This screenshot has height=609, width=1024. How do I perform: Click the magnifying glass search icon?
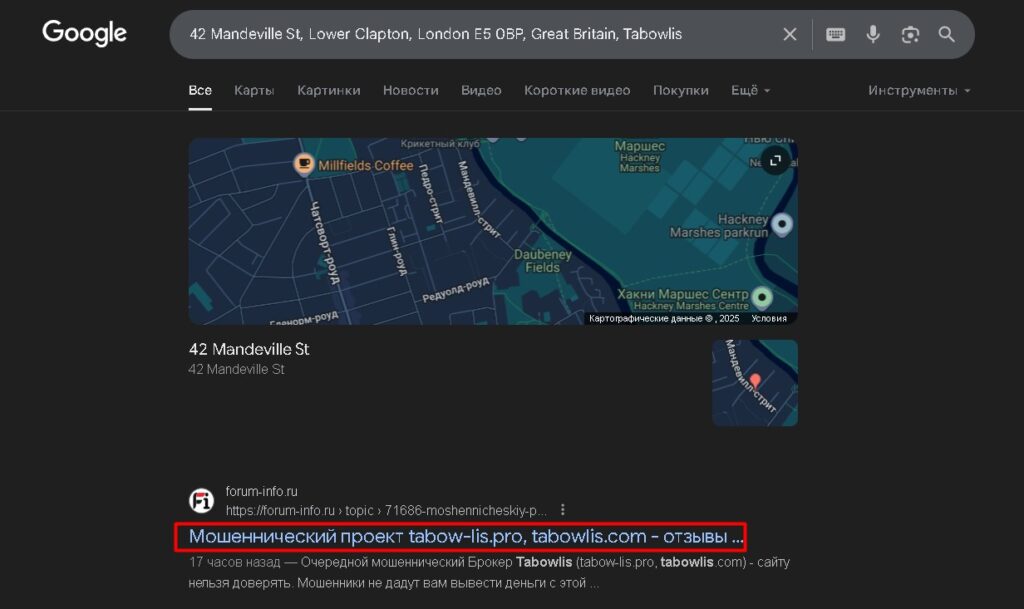[947, 34]
